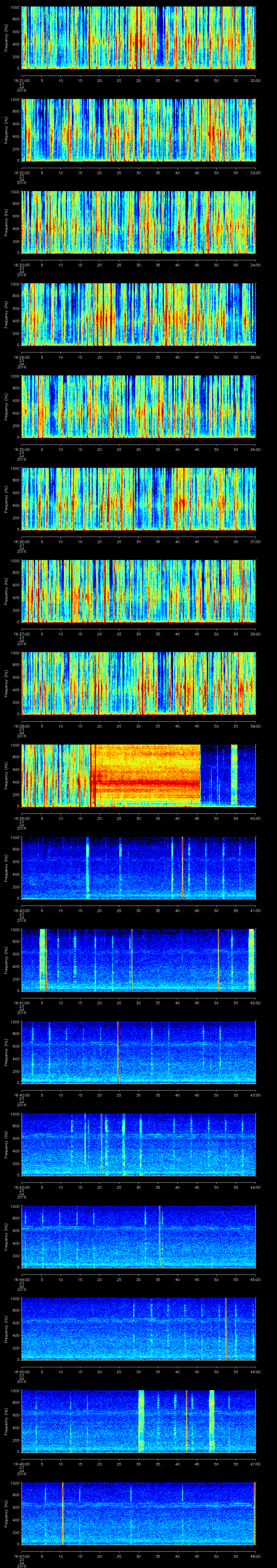Image resolution: width=277 pixels, height=1568 pixels.
Task: Click the red line near 20 seconds in the 16:43:00 spectrogram
Action: 101,1144
